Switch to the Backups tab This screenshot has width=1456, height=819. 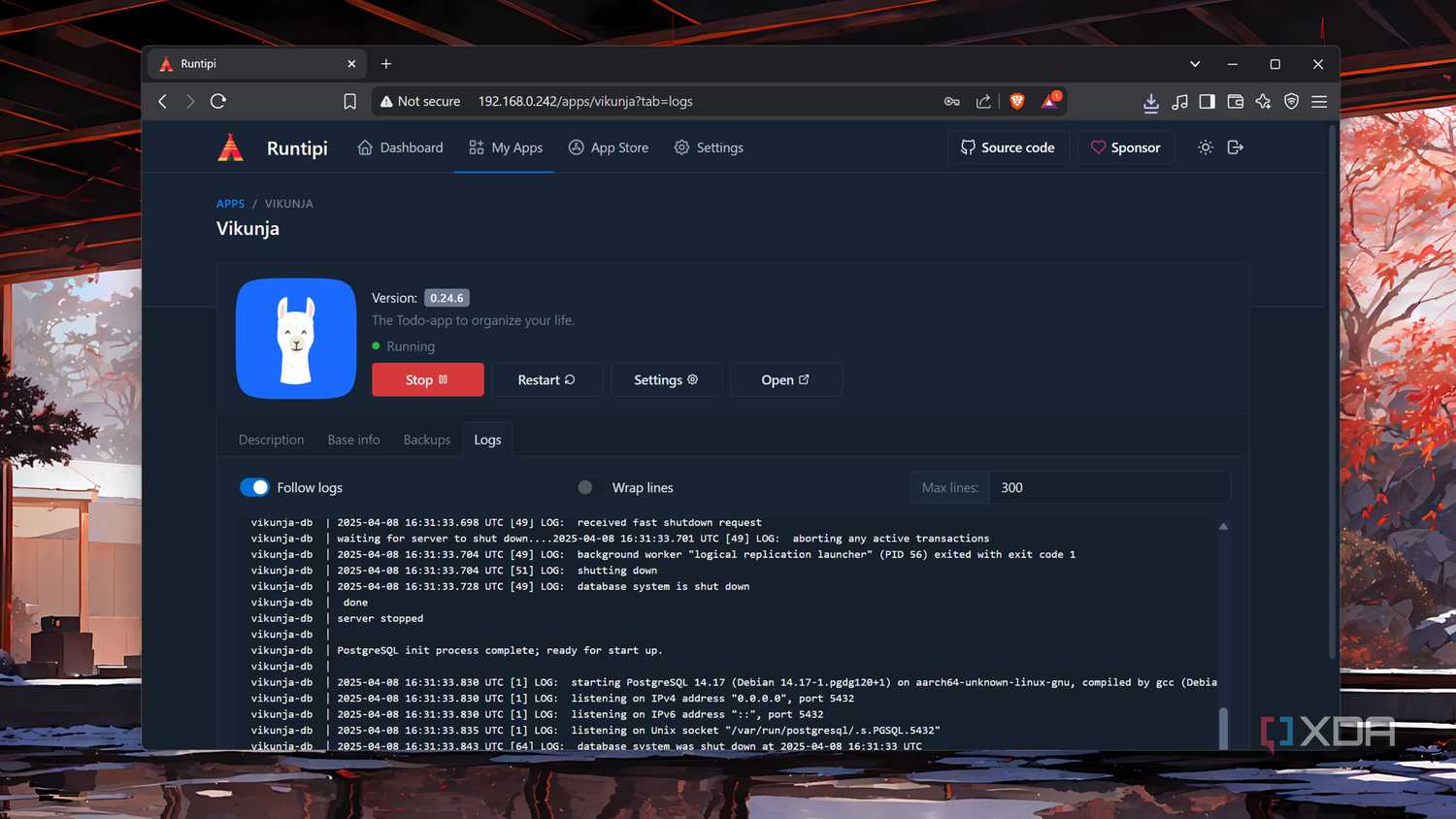pyautogui.click(x=427, y=440)
